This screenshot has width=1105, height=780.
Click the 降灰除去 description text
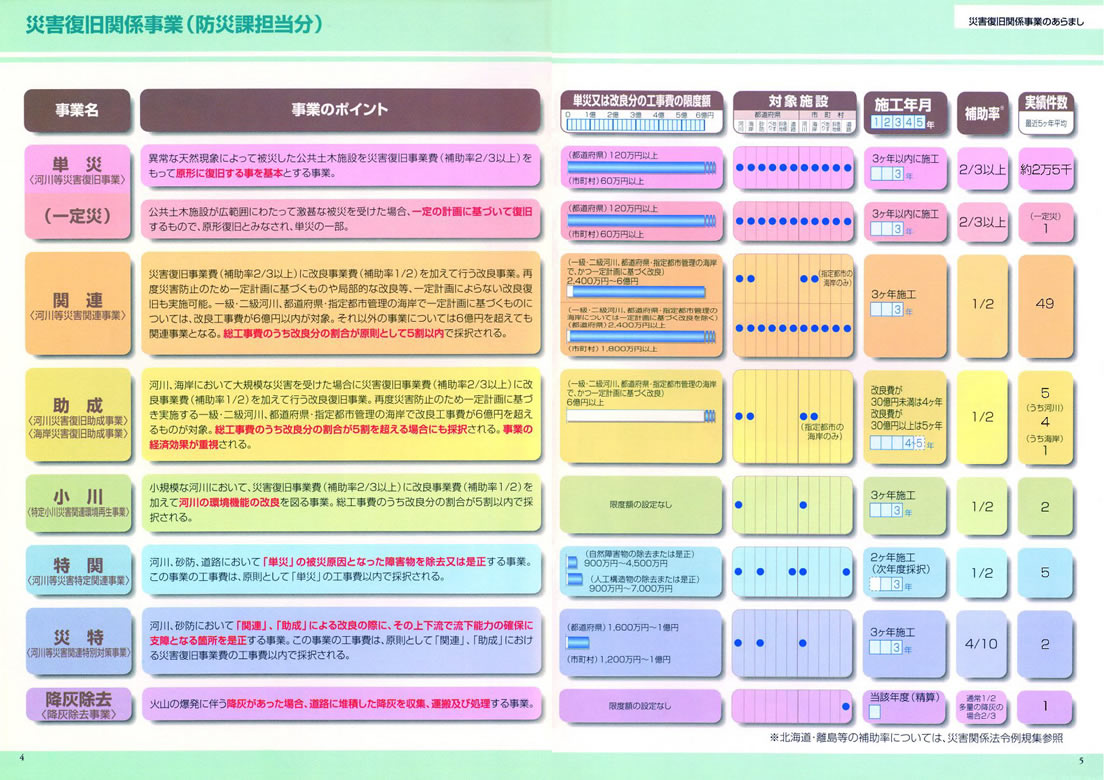[340, 704]
